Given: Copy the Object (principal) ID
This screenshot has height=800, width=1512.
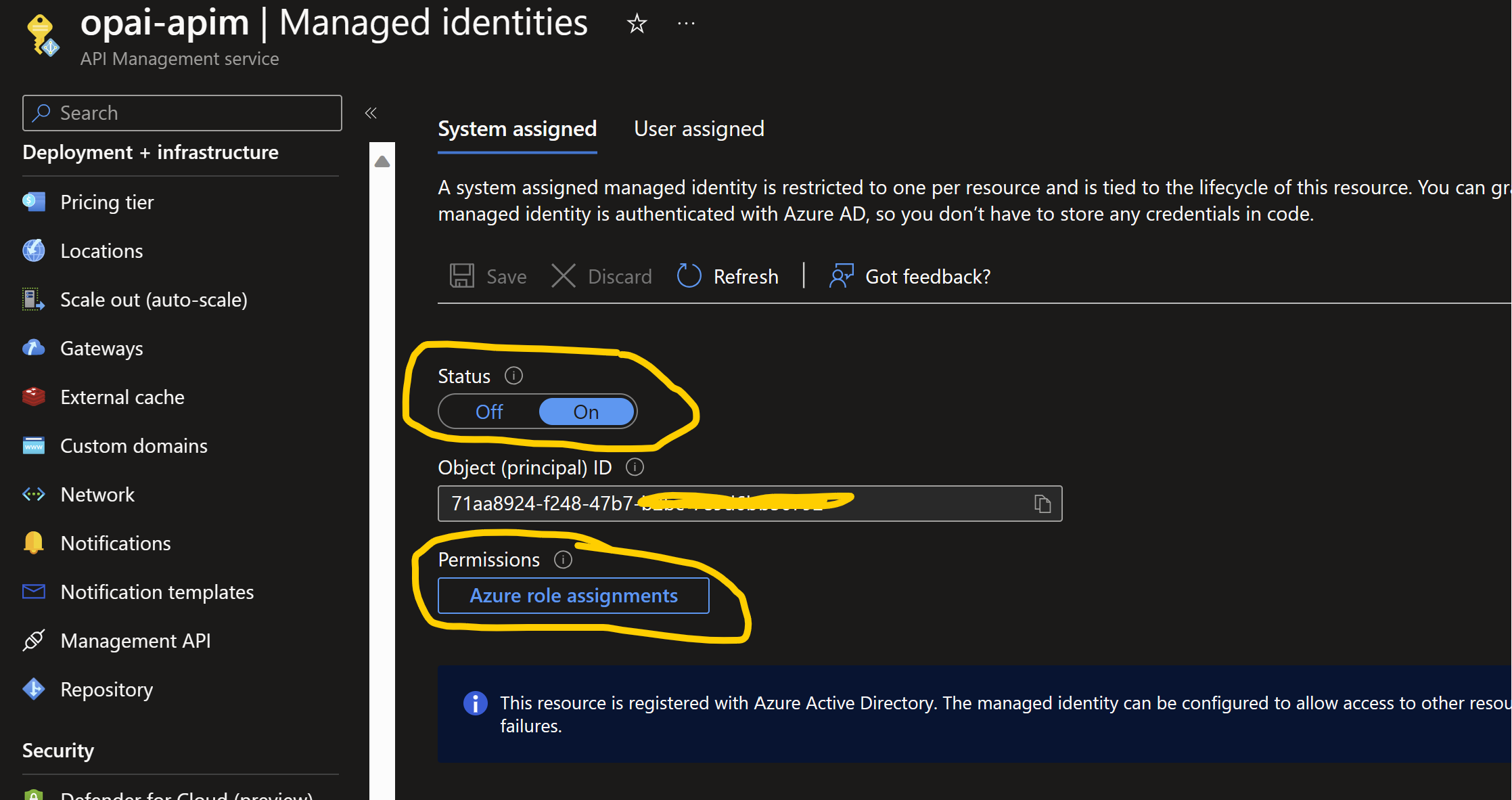Looking at the screenshot, I should 1042,504.
